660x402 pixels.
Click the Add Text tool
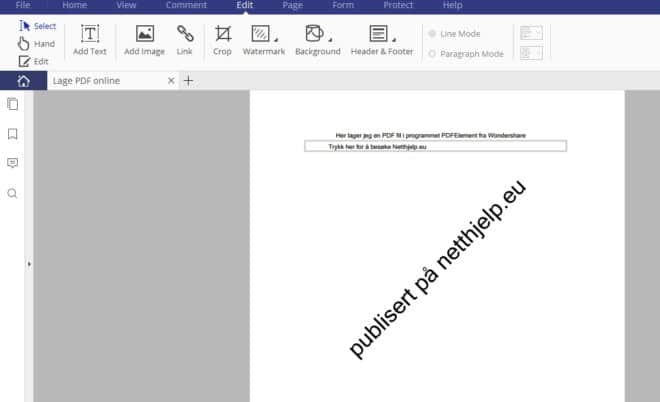[90, 40]
